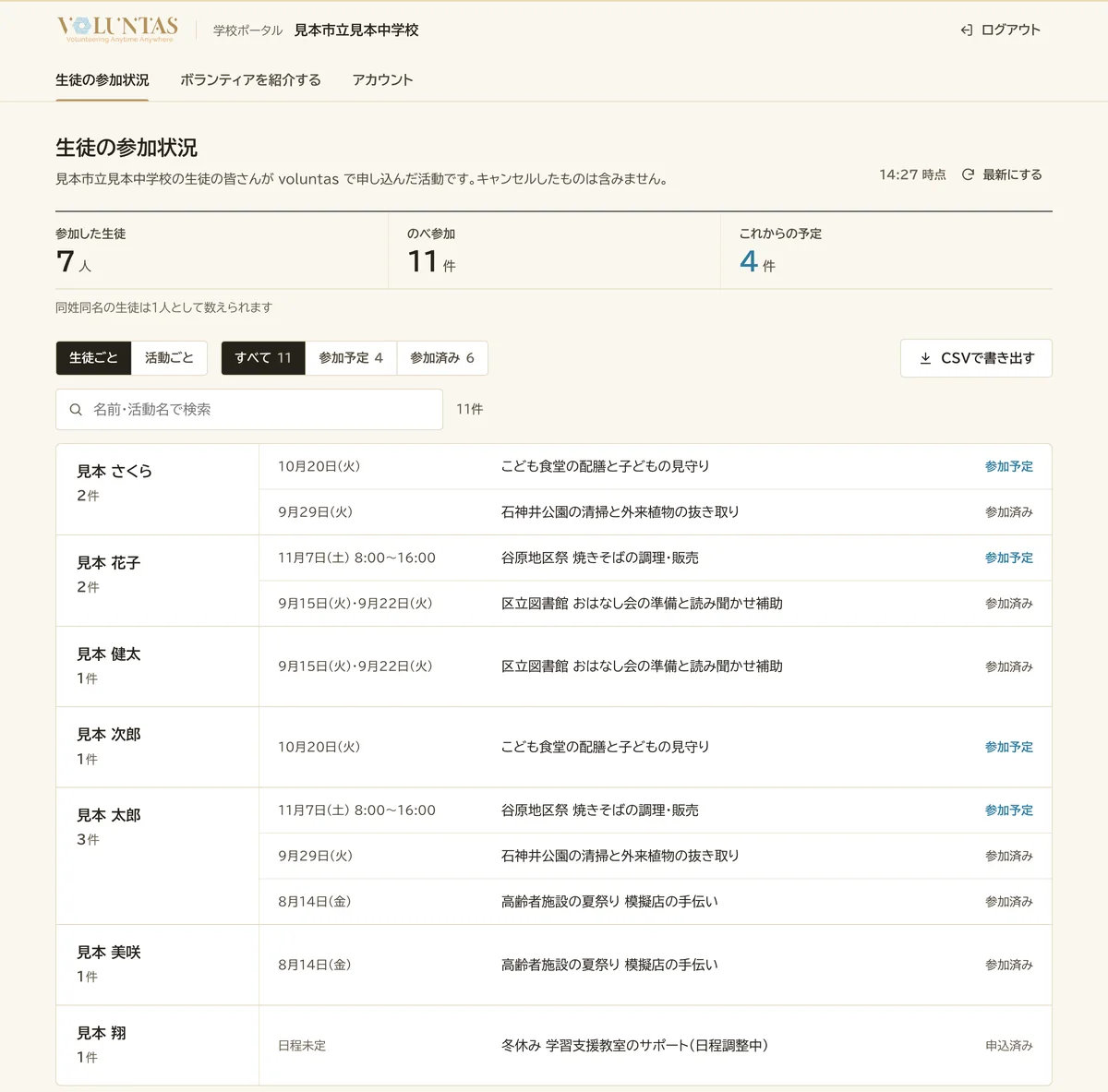
Task: Click the CSVで書き出す button
Action: (x=976, y=358)
